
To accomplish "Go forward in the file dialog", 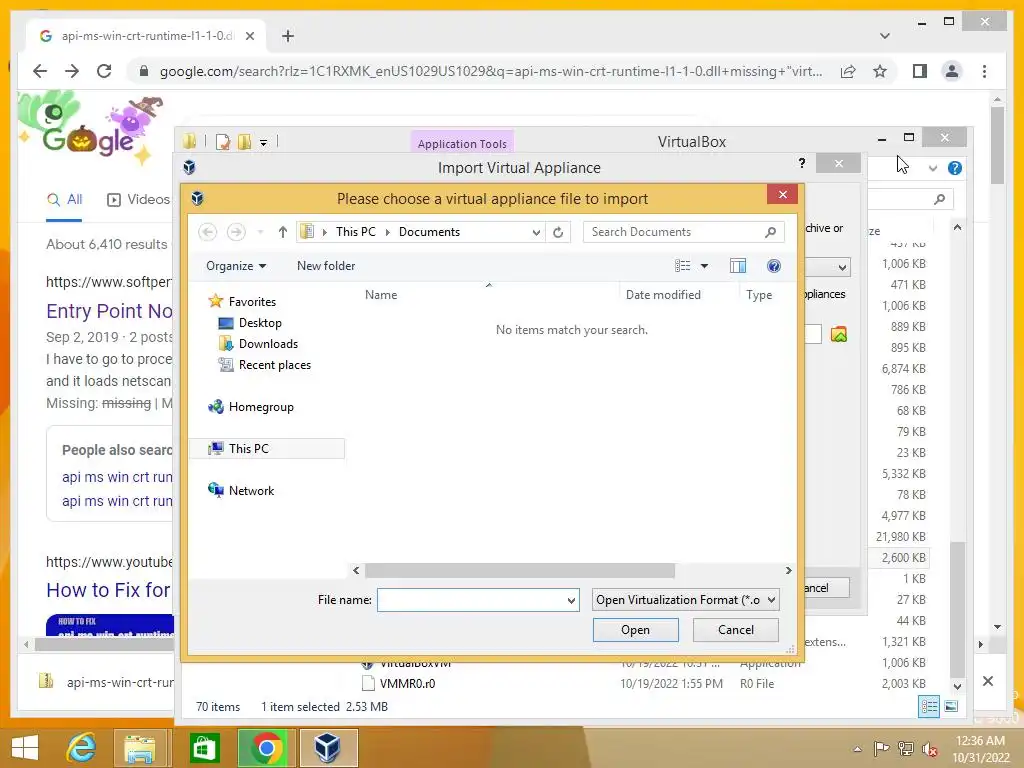I will click(236, 232).
